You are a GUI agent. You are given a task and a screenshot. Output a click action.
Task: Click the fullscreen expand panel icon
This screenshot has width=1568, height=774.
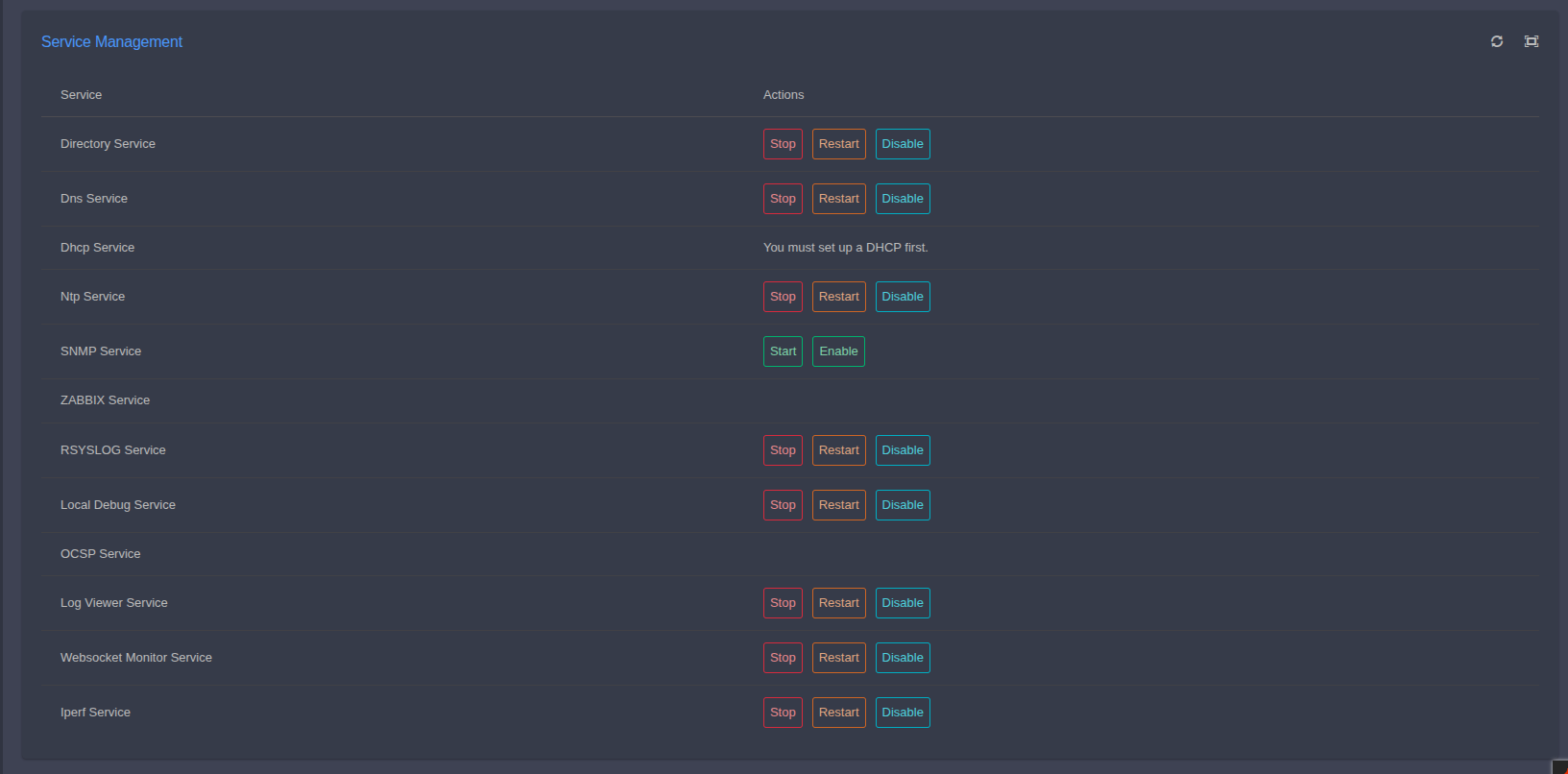click(1531, 41)
